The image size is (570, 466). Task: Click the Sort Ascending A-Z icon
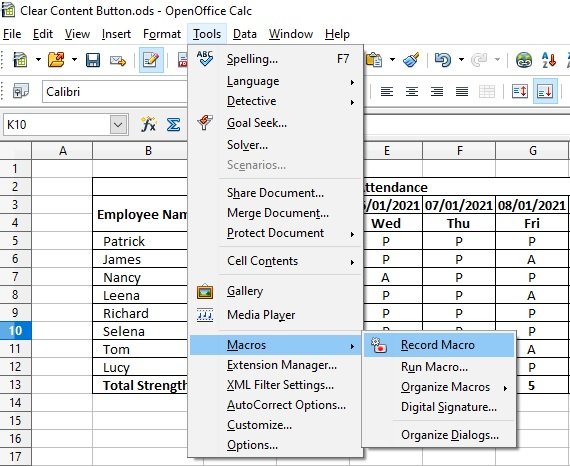(x=549, y=60)
